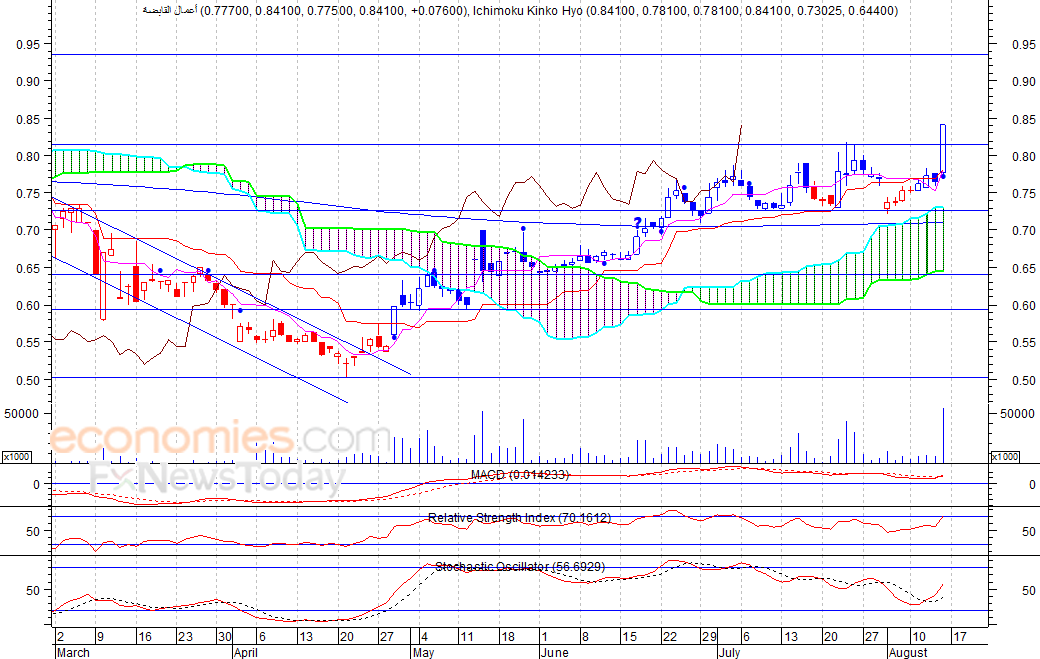Image resolution: width=1040 pixels, height=659 pixels.
Task: Click the 0.70 value on right price axis
Action: tap(1023, 231)
